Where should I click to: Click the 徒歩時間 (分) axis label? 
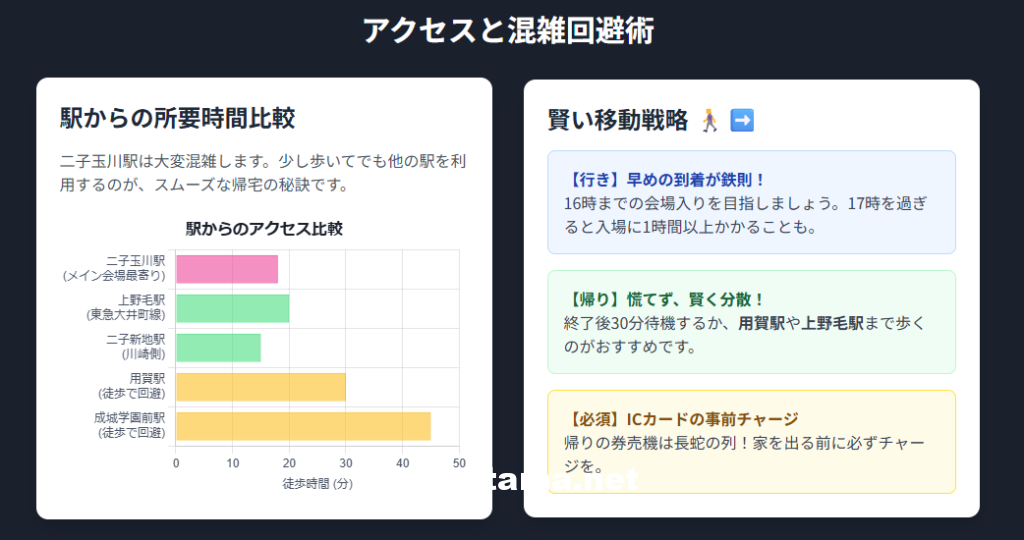click(x=317, y=484)
